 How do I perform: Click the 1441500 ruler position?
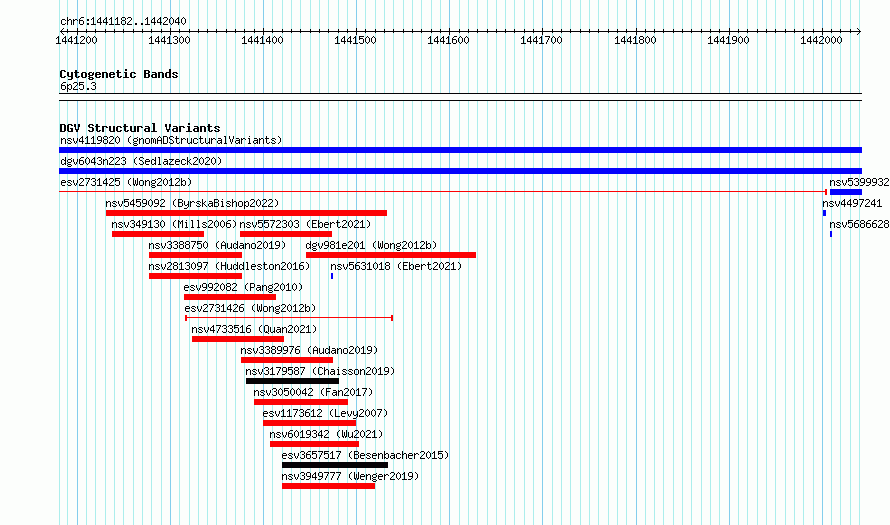pyautogui.click(x=355, y=40)
